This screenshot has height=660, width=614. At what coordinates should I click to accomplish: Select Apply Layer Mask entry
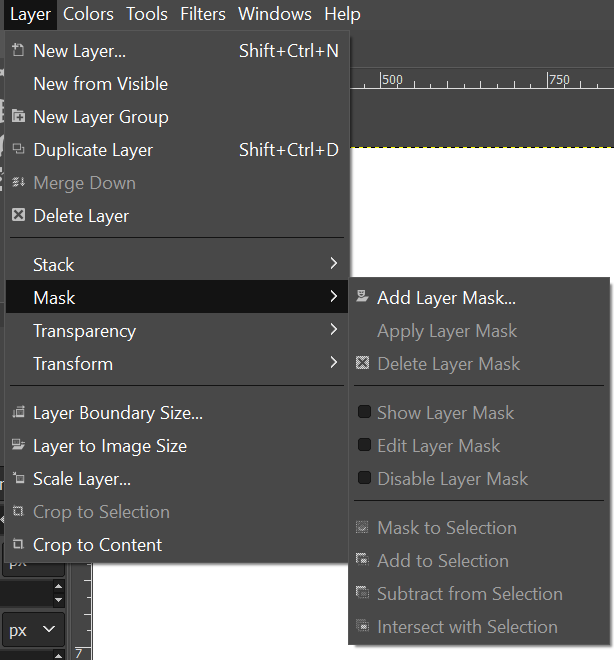pyautogui.click(x=479, y=331)
